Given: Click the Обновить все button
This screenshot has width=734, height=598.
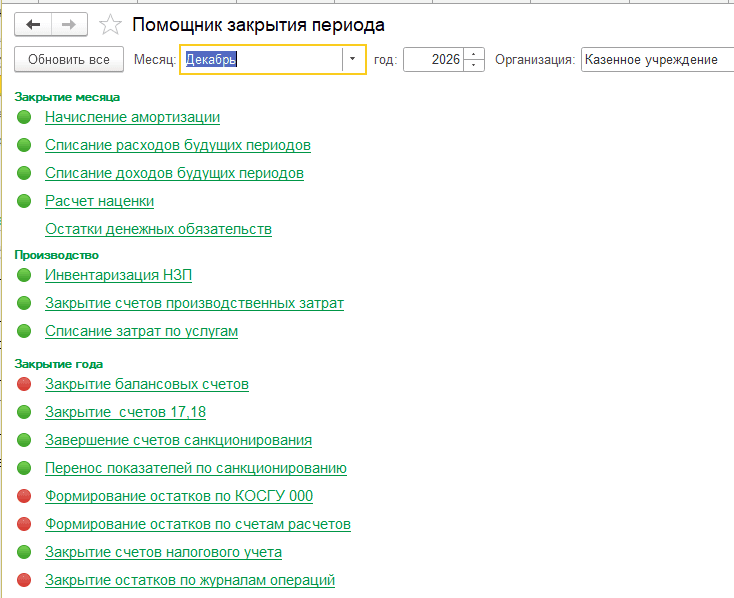Looking at the screenshot, I should [x=69, y=59].
